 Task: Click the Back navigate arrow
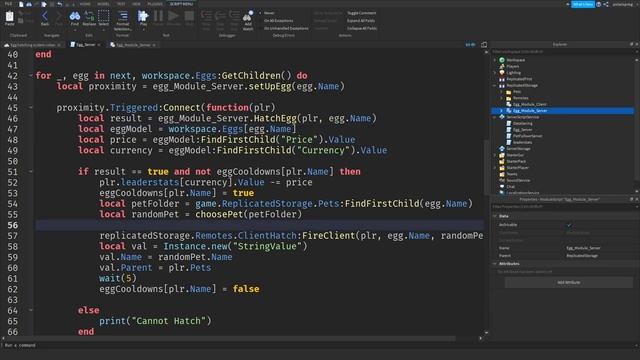click(45, 17)
